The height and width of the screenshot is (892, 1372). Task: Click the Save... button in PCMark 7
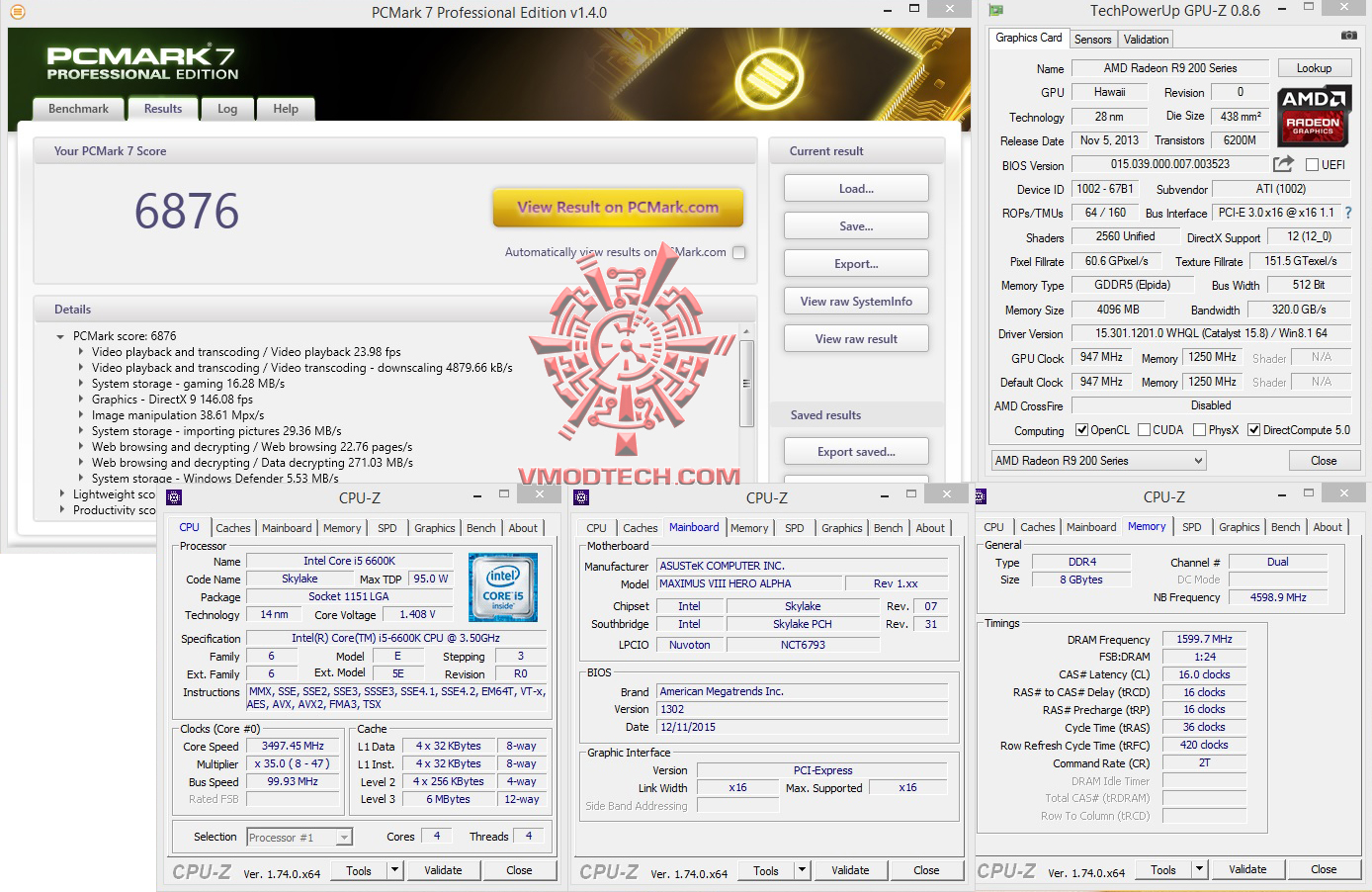click(x=856, y=226)
